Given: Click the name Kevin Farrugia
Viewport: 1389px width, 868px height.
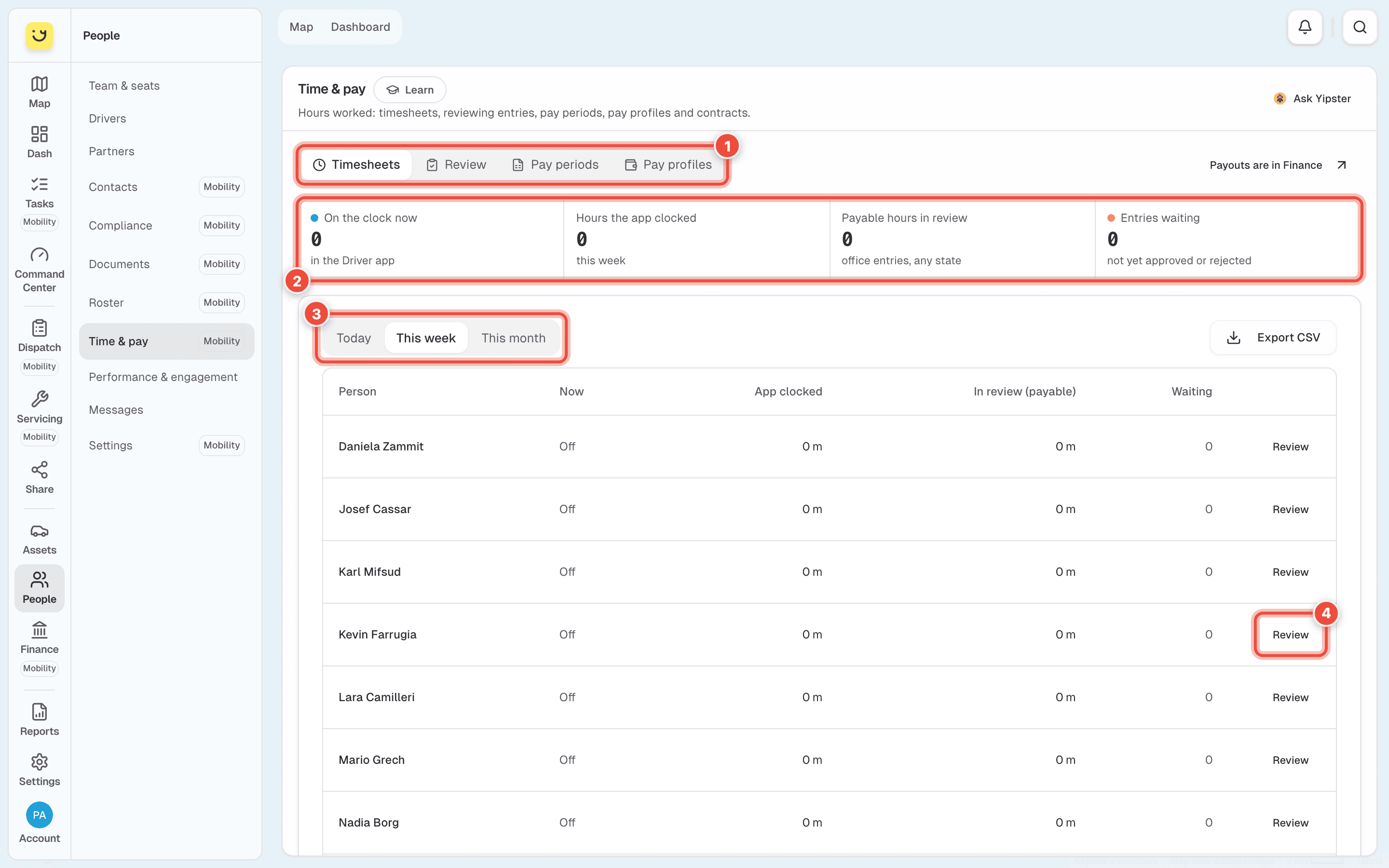Looking at the screenshot, I should click(x=377, y=634).
